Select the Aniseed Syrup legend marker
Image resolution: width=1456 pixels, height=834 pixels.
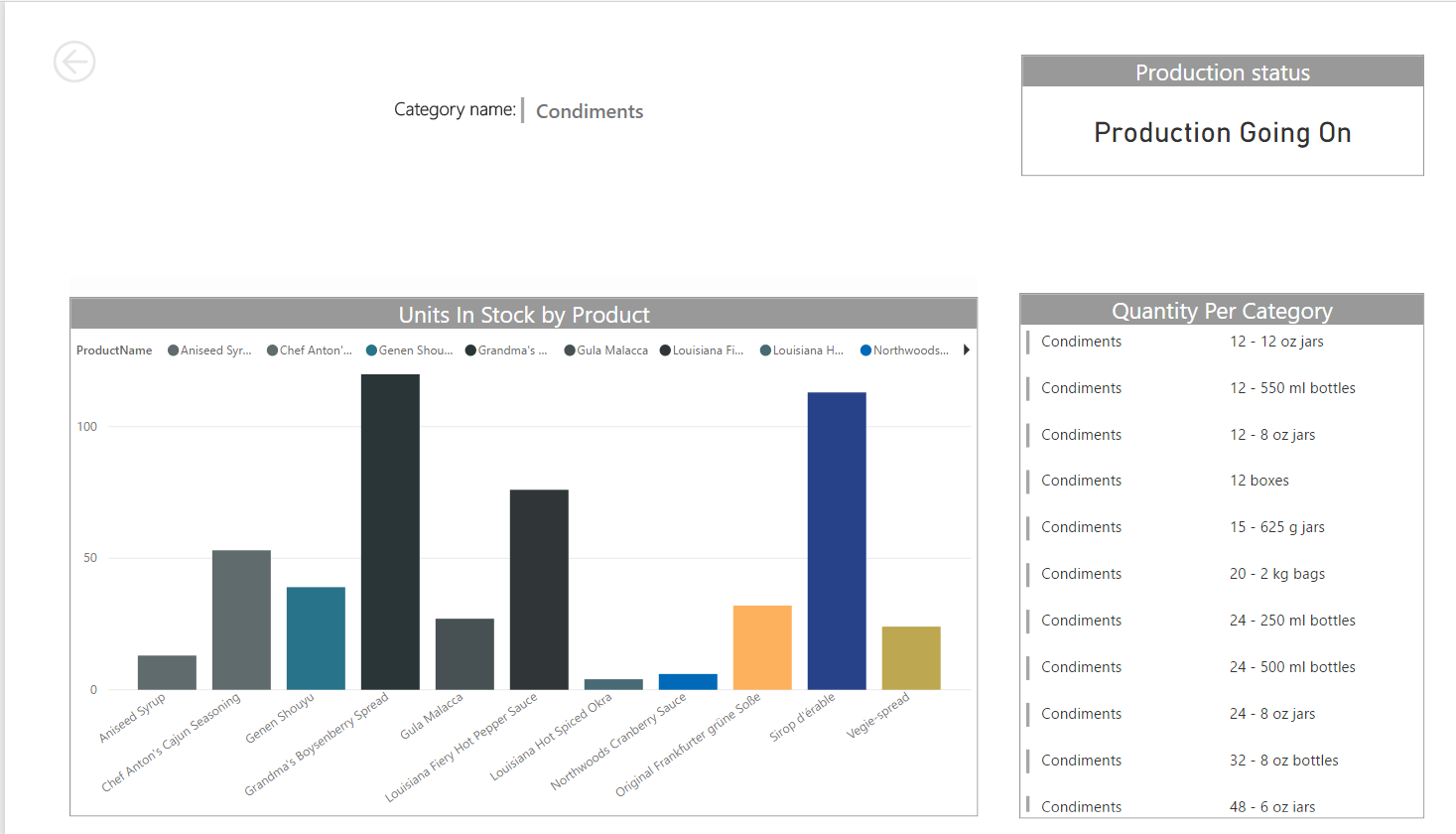(171, 349)
